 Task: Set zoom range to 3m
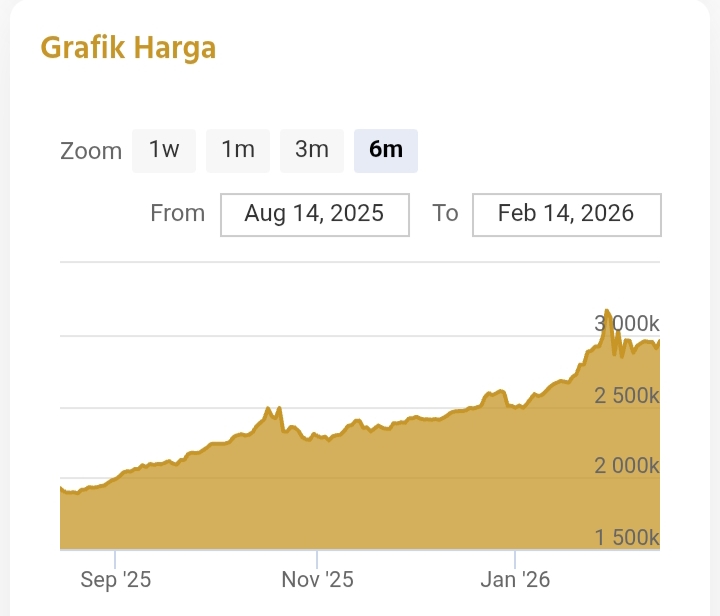[312, 151]
